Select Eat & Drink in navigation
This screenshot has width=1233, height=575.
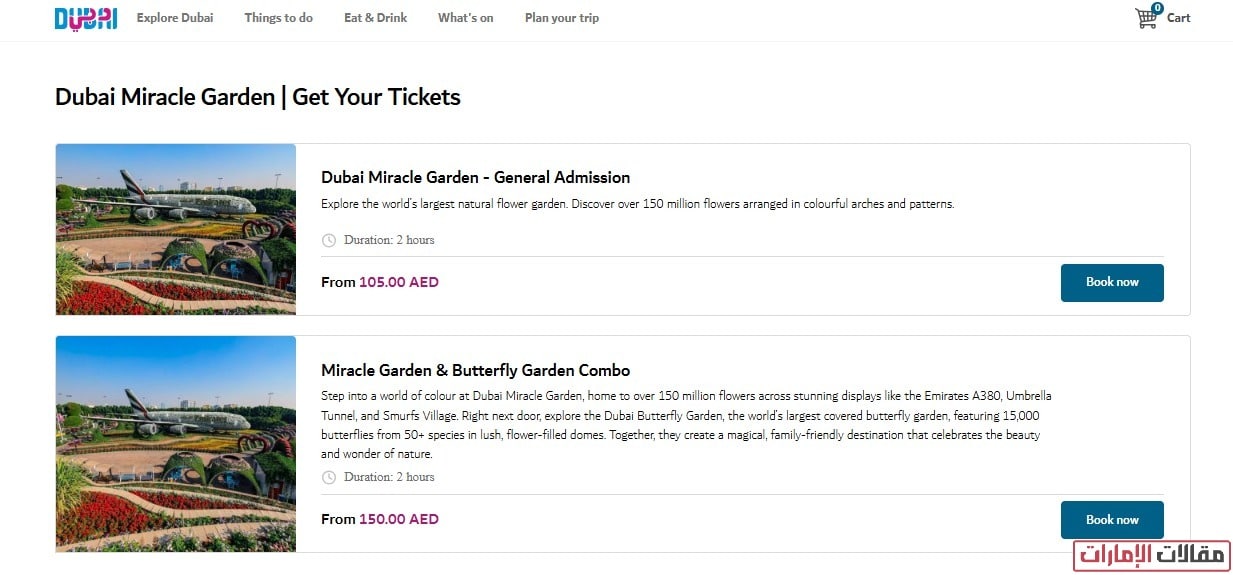click(375, 18)
